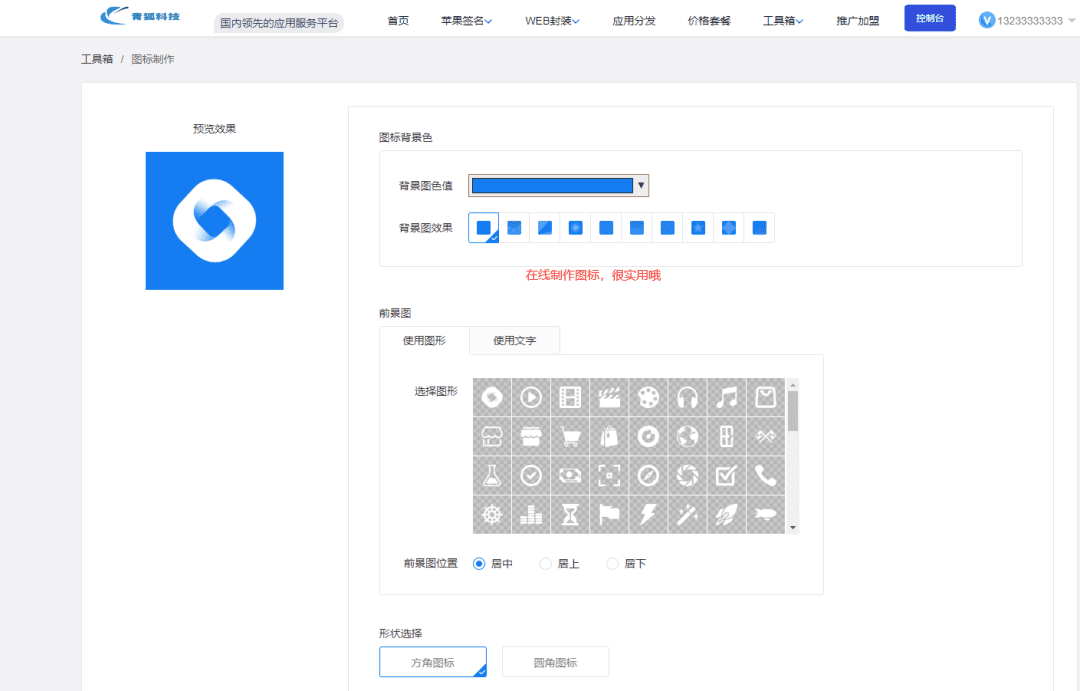Pick the music note shape

[x=726, y=398]
